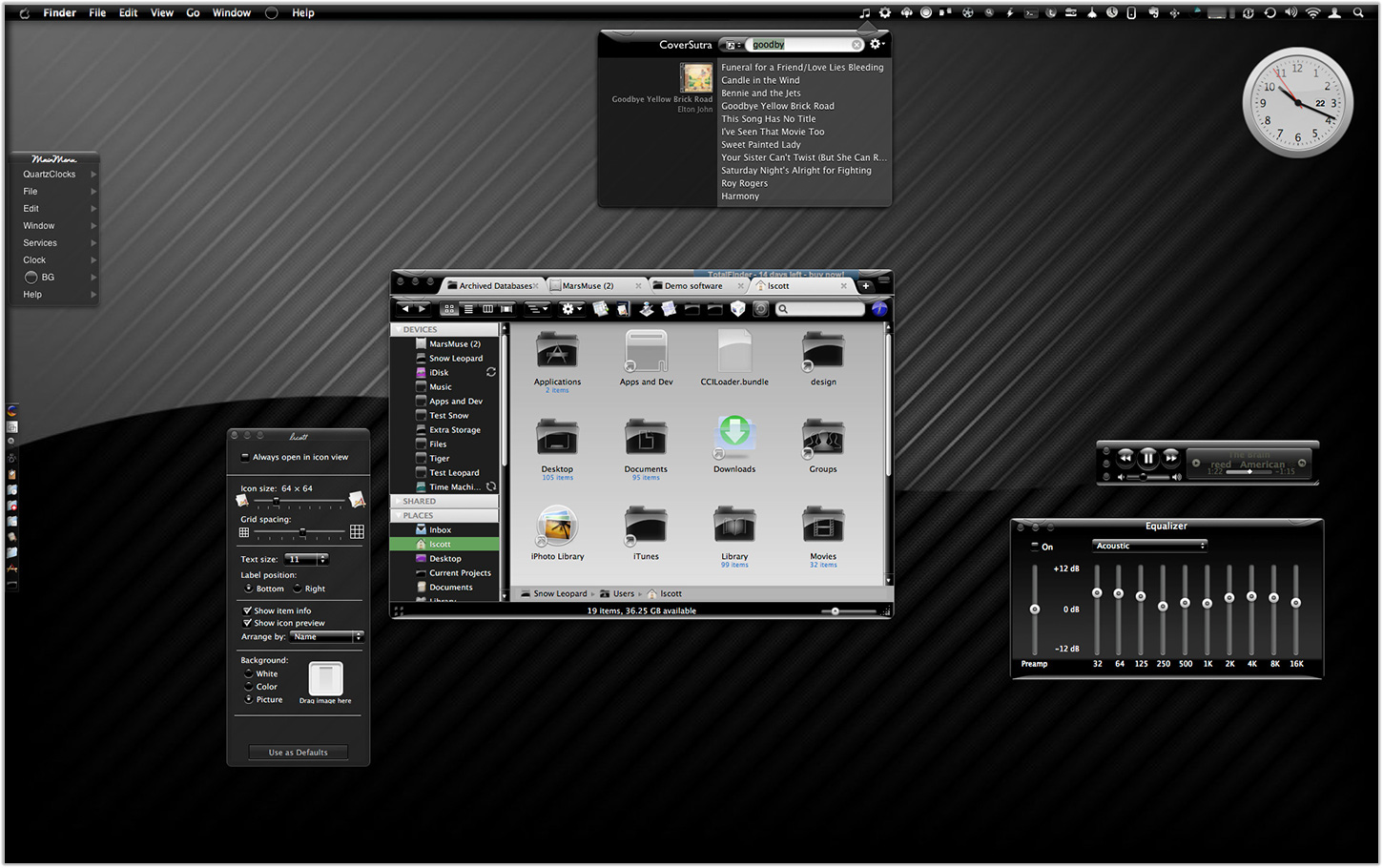Open Text size dropdown
The width and height of the screenshot is (1383, 868).
pyautogui.click(x=307, y=559)
